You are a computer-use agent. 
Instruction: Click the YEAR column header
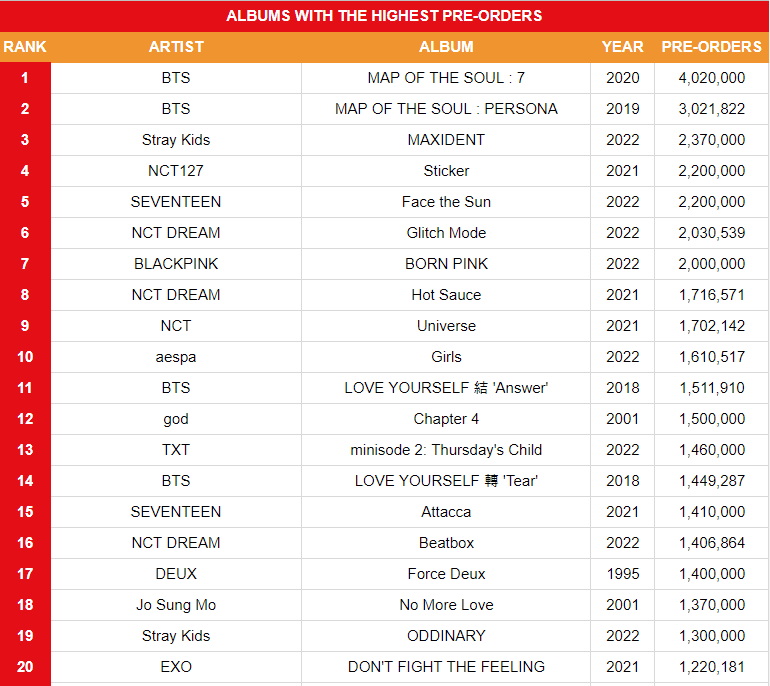pyautogui.click(x=622, y=47)
